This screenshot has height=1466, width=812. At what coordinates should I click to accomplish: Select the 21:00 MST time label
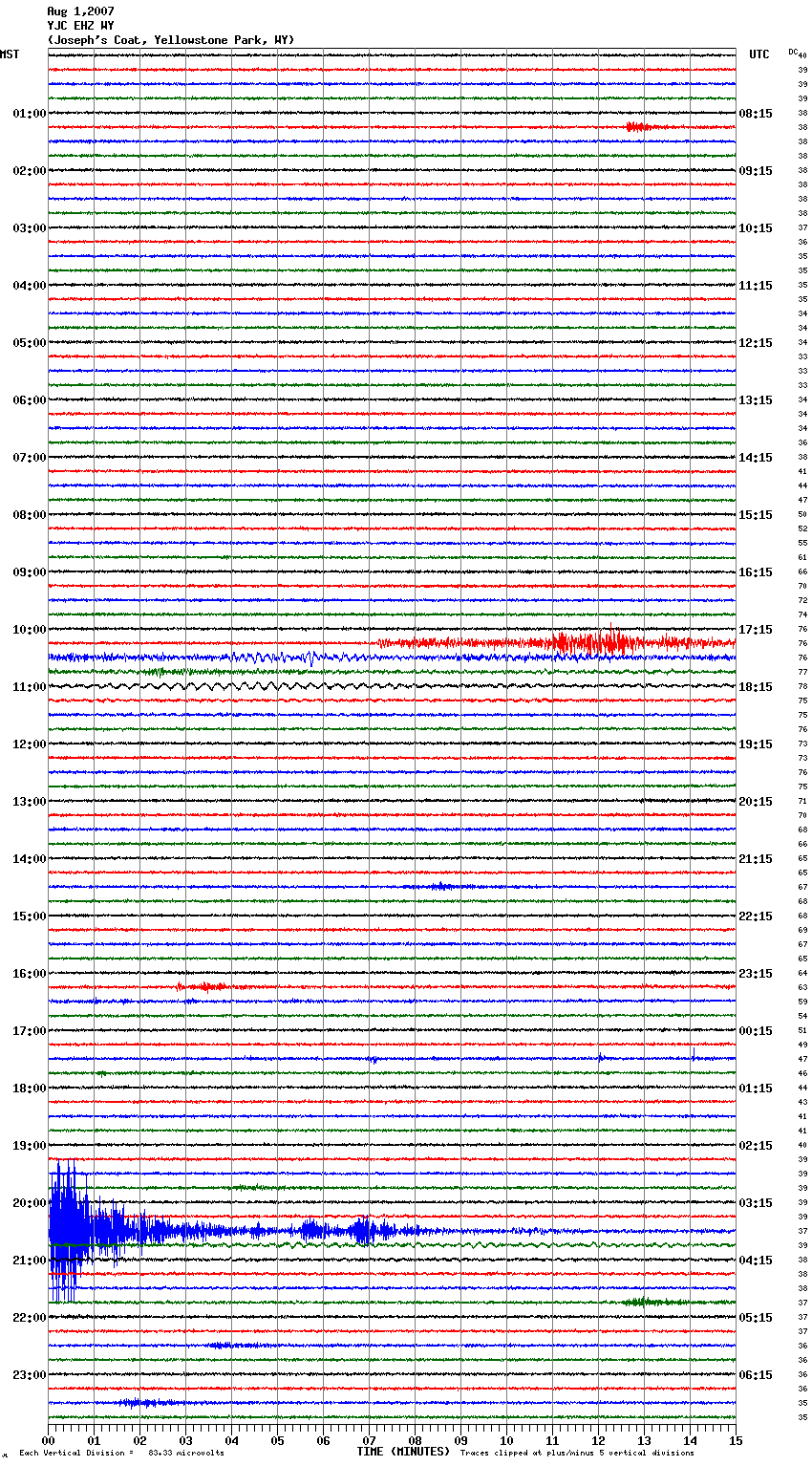pos(30,1261)
